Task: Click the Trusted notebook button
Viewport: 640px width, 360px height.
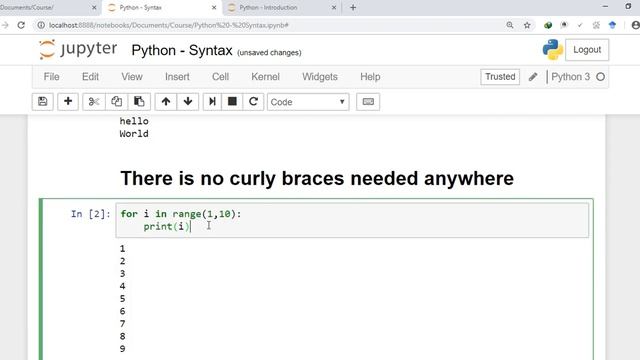Action: 500,77
